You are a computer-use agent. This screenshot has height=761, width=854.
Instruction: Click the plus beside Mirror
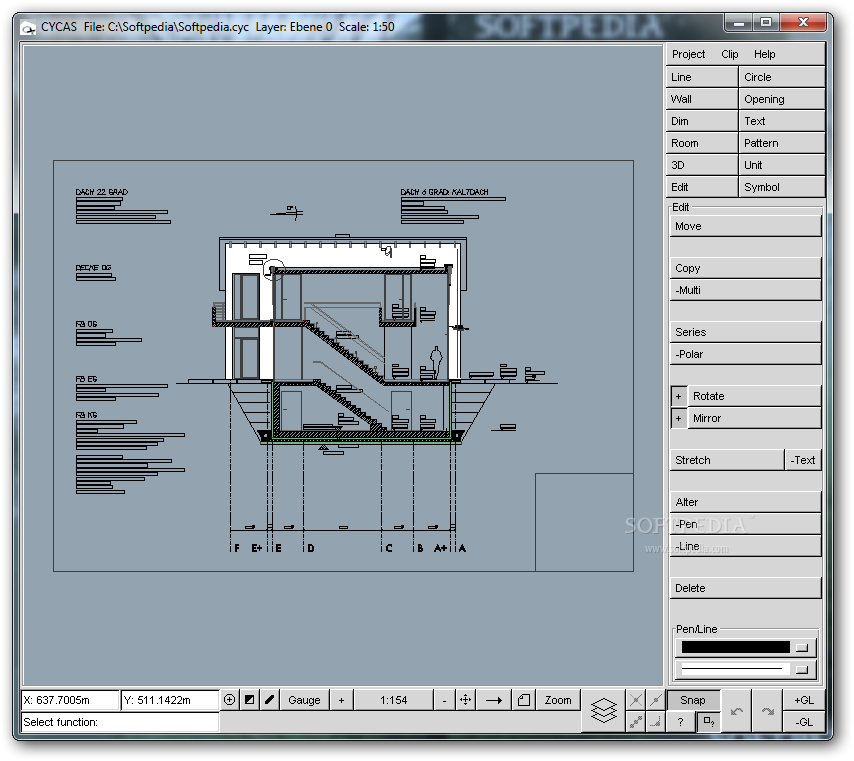click(x=679, y=418)
